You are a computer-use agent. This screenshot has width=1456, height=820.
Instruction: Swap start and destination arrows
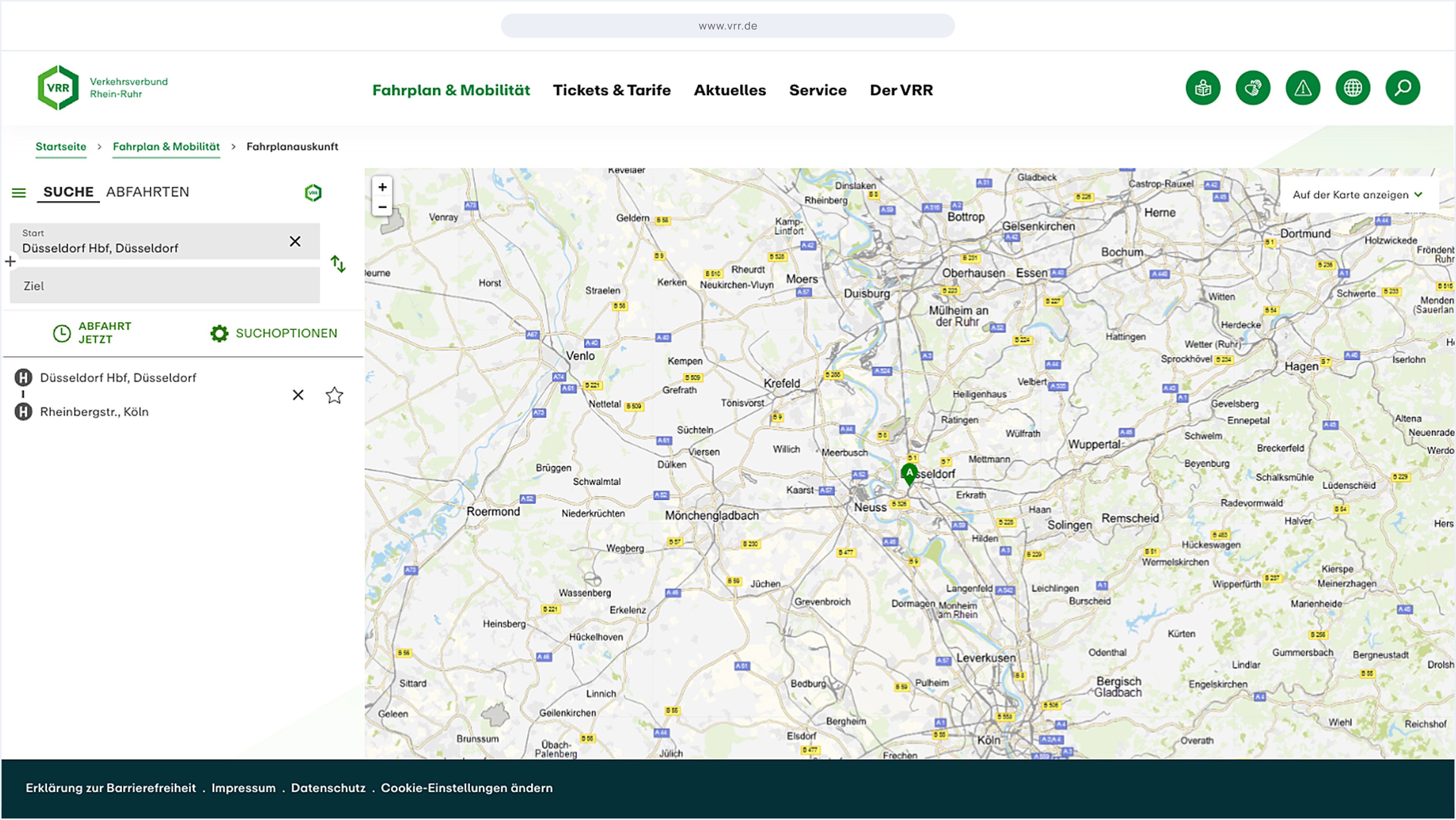338,264
